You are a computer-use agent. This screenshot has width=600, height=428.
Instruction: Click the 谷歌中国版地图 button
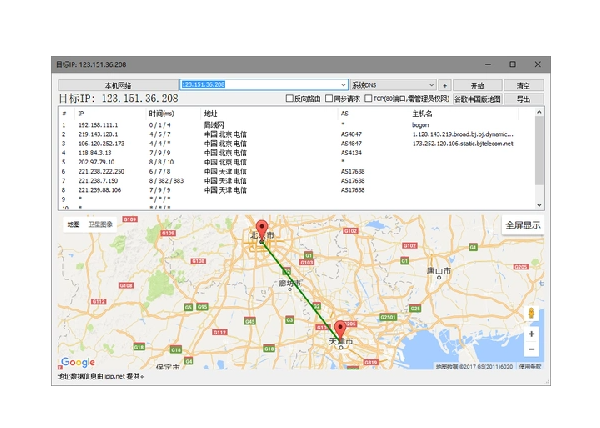point(478,99)
